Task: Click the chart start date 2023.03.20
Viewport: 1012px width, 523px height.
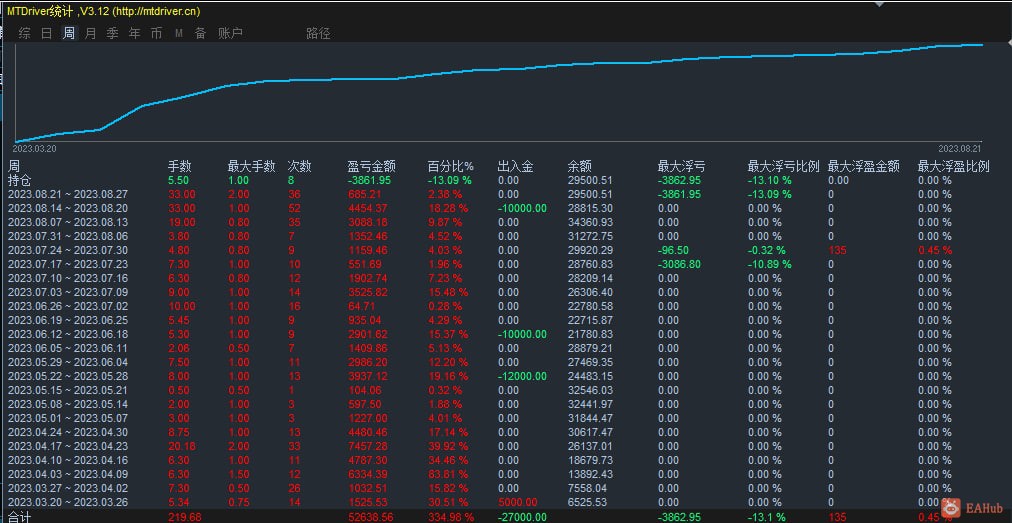Action: coord(34,148)
